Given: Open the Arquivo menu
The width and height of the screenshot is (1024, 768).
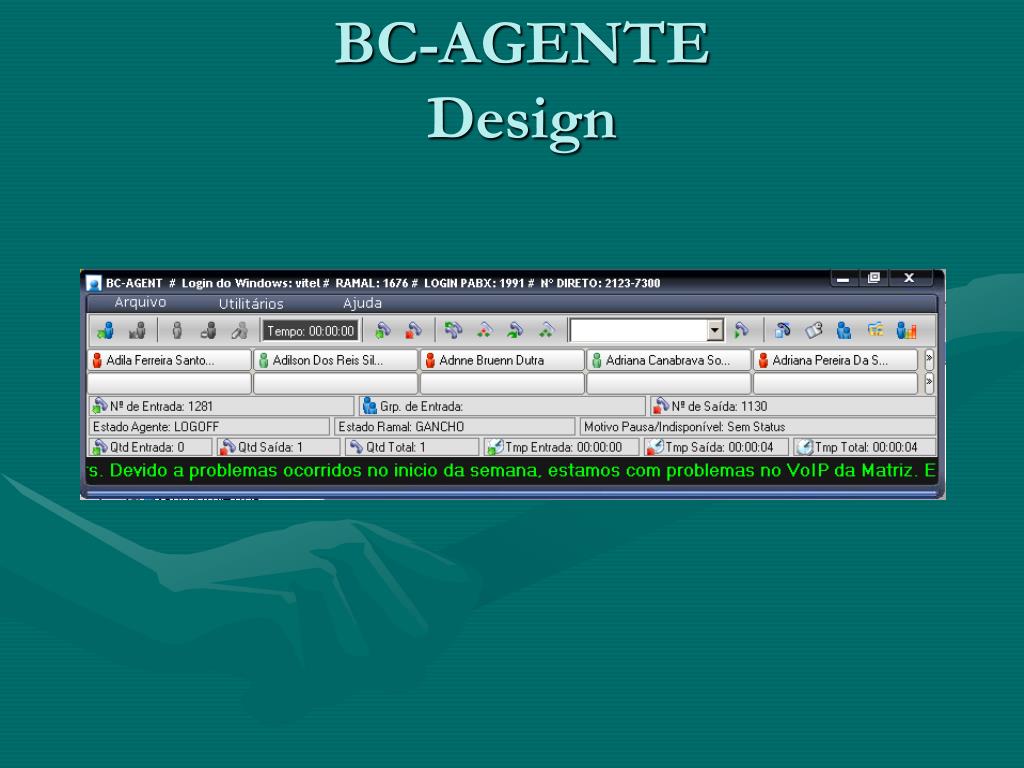Looking at the screenshot, I should (140, 302).
